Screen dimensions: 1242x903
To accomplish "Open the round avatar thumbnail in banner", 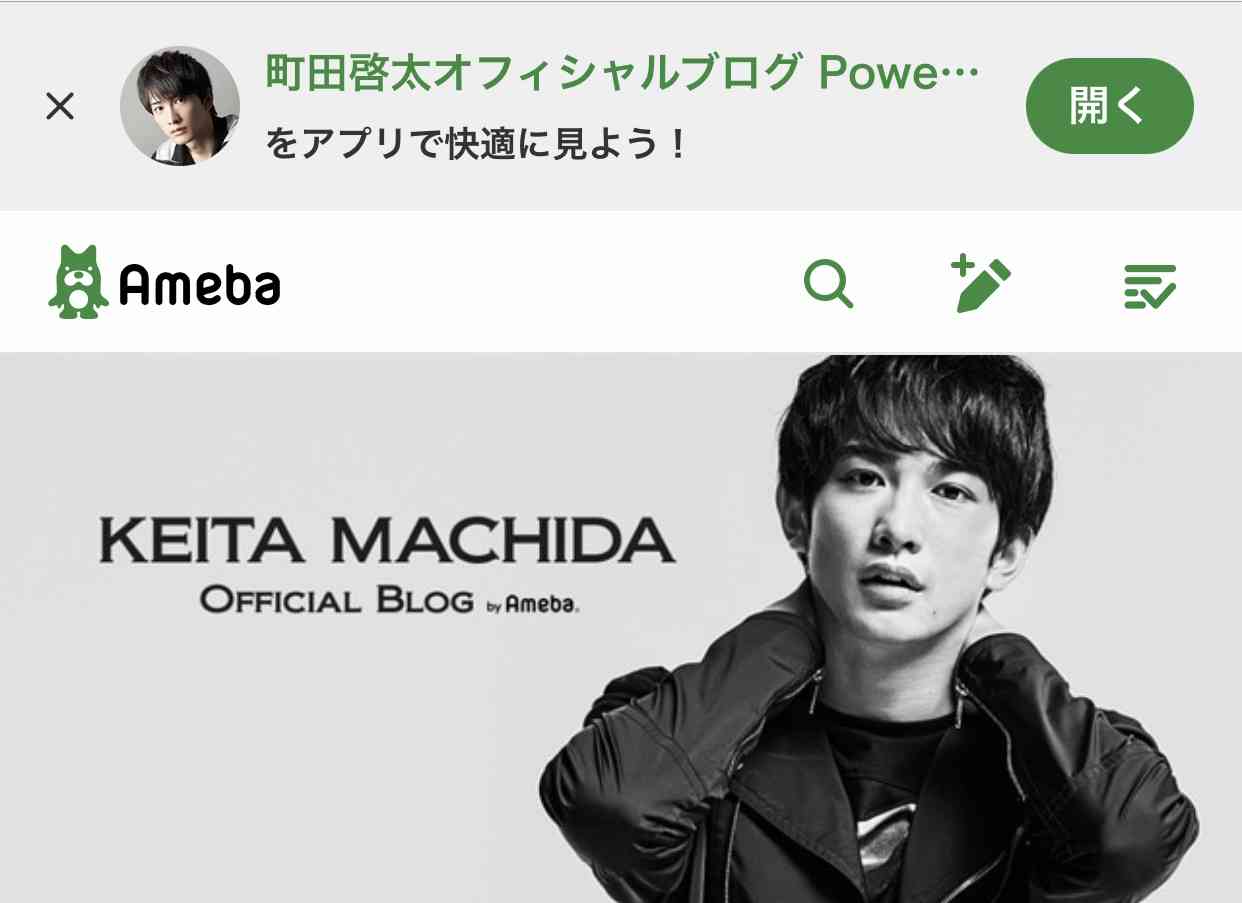I will tap(180, 105).
